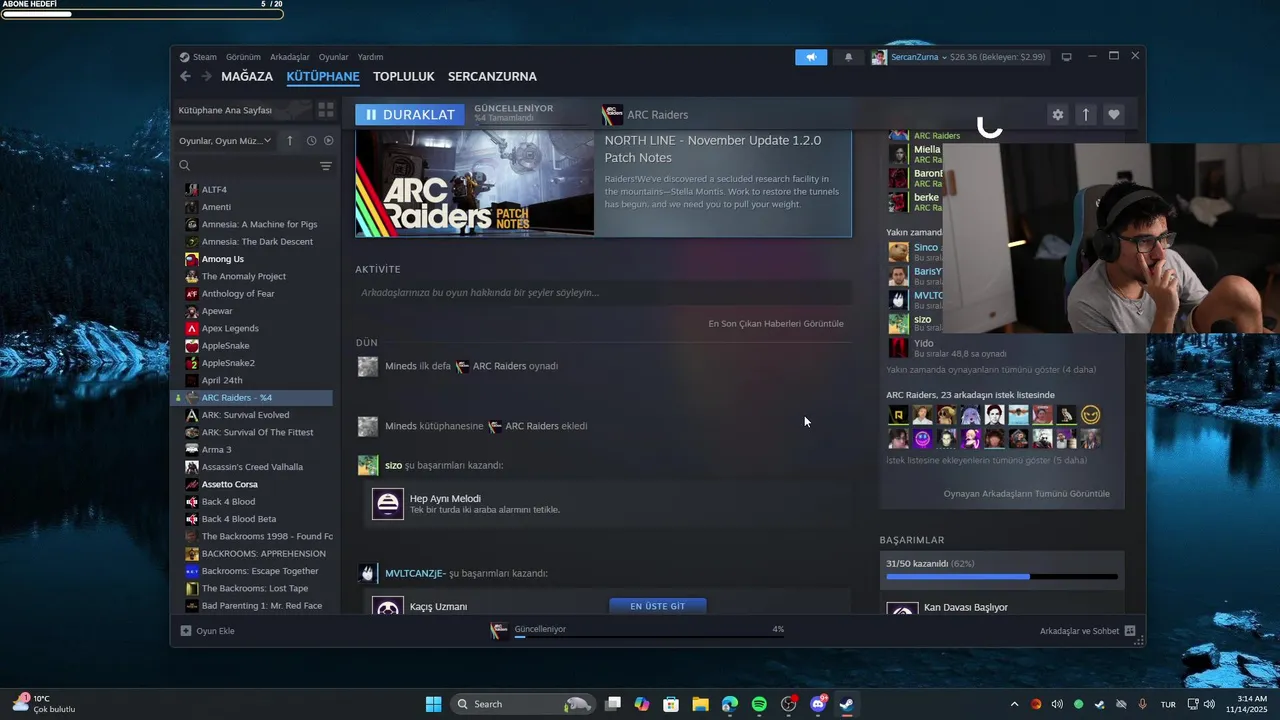This screenshot has width=1280, height=720.
Task: Change library sort order arrow icon
Action: pyautogui.click(x=290, y=141)
